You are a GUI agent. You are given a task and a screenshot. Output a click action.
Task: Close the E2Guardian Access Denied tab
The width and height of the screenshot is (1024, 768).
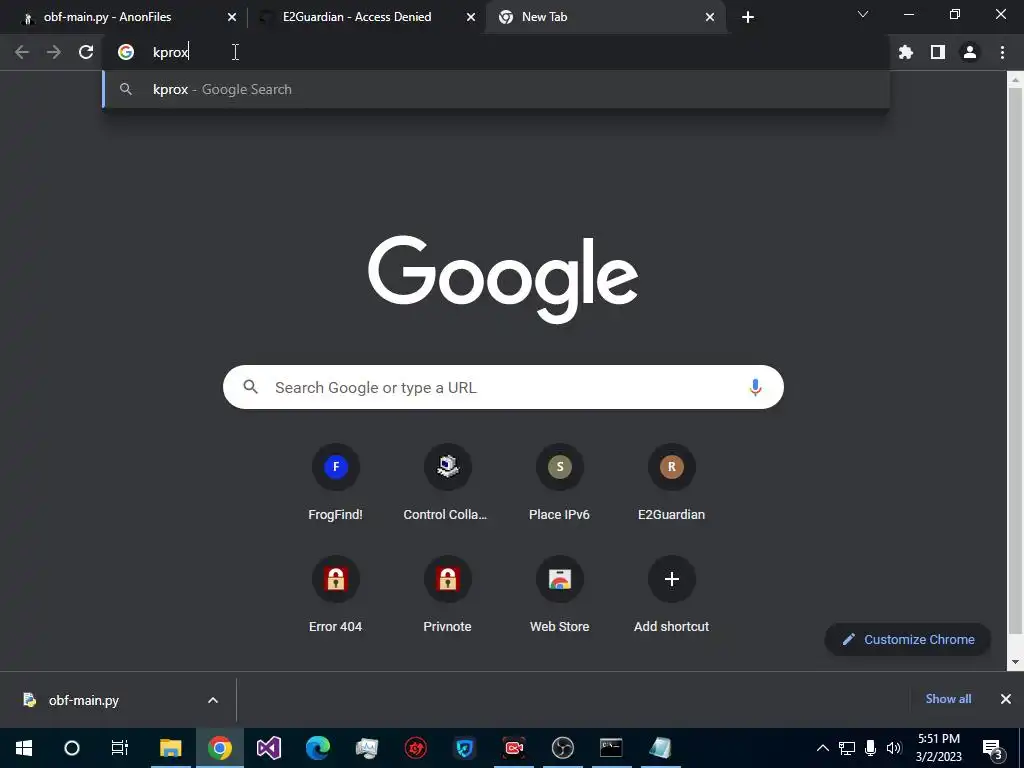[471, 18]
